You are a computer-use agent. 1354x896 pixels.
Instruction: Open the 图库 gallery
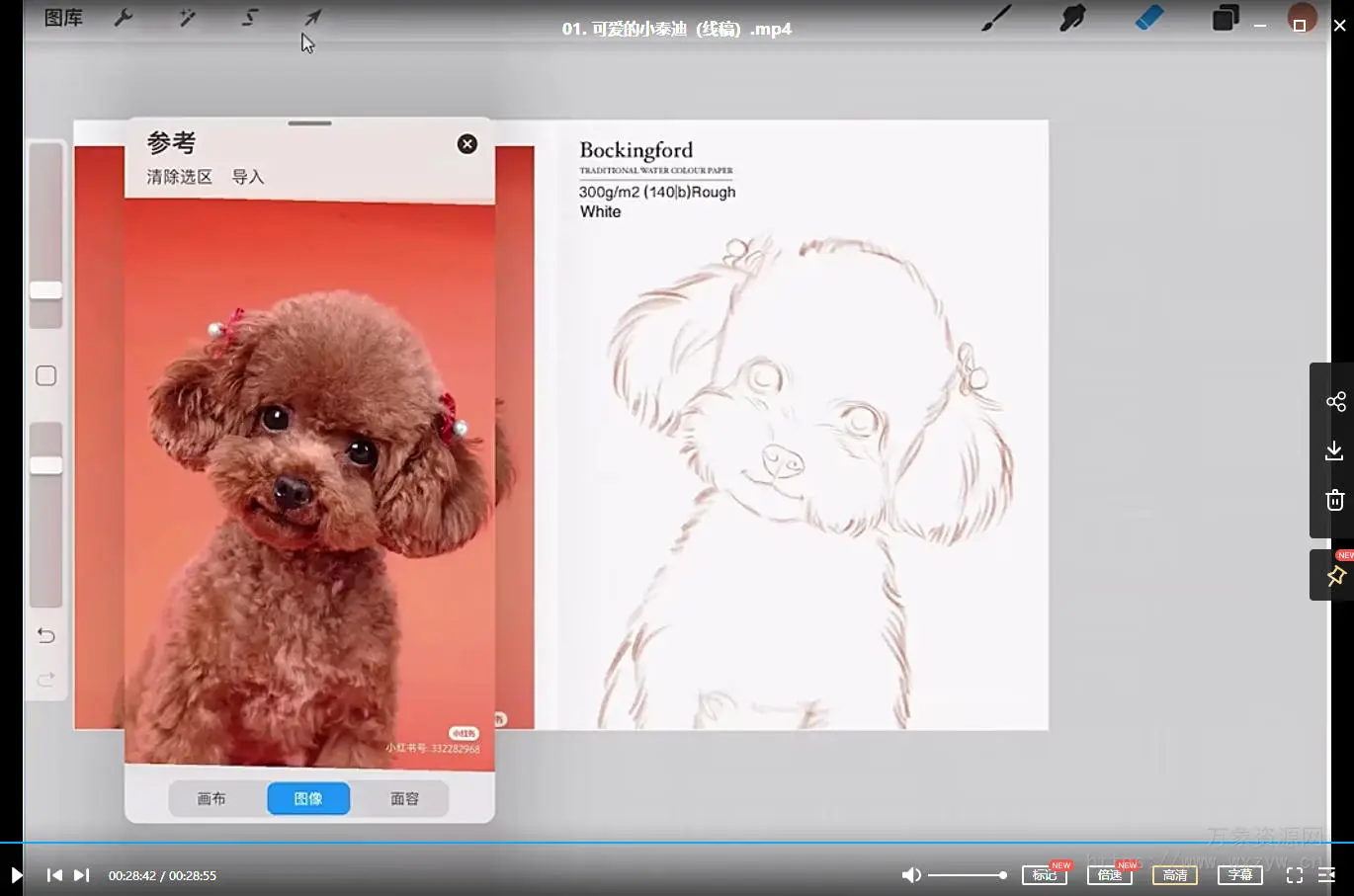(63, 18)
